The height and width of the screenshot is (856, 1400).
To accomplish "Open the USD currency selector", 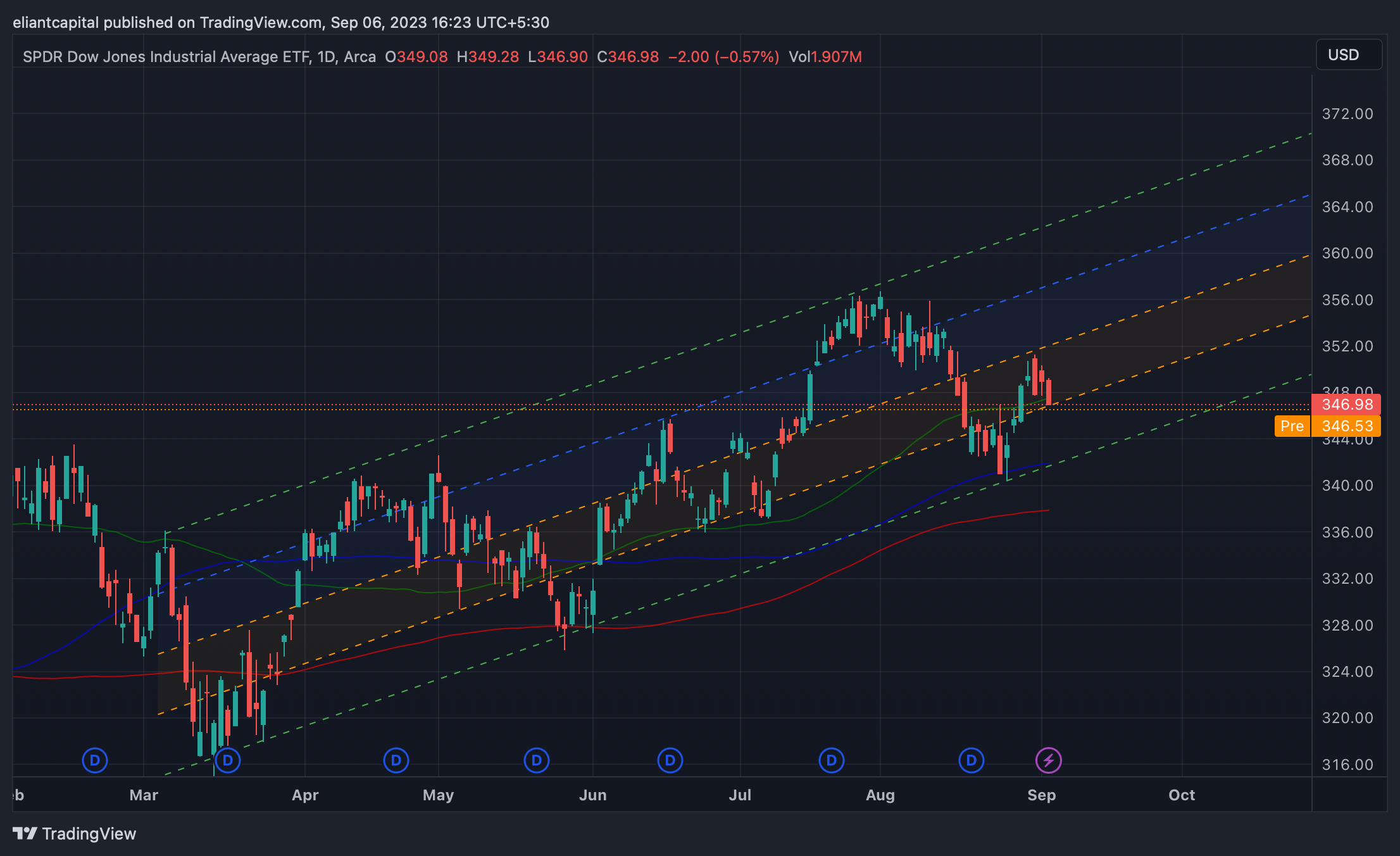I will 1348,55.
